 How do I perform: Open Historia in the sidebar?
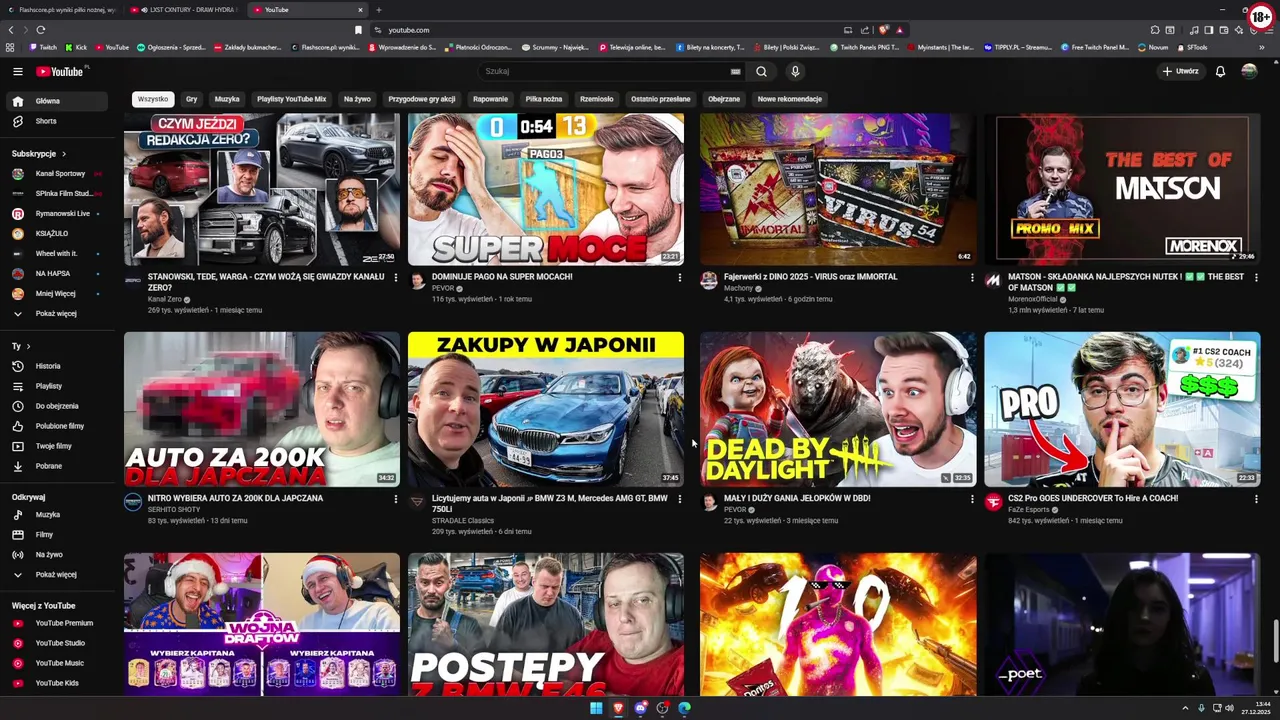click(56, 366)
